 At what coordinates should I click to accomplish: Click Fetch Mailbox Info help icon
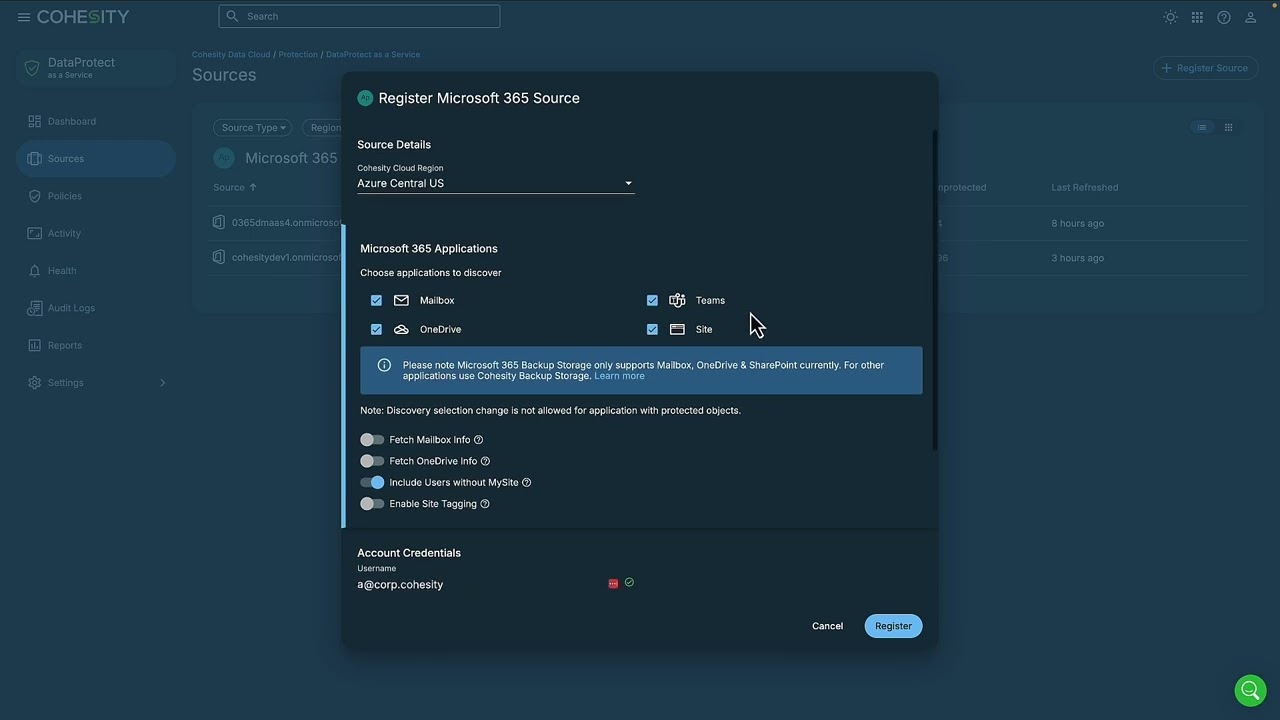[478, 440]
